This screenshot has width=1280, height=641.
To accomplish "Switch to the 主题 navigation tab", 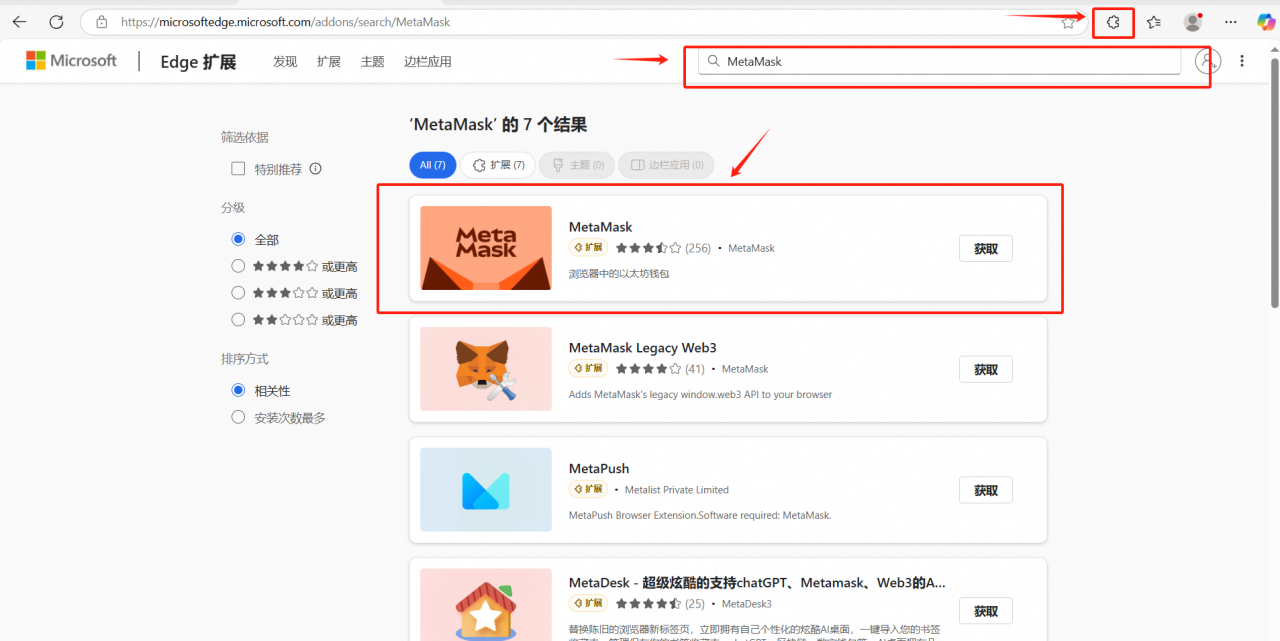I will pos(372,61).
